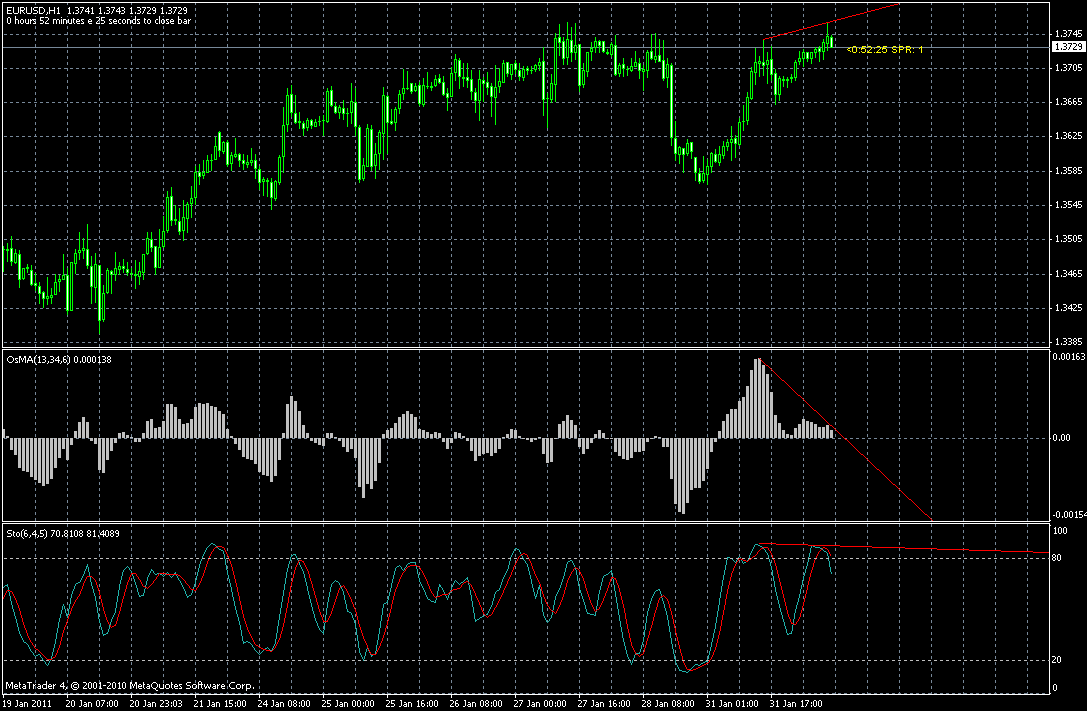Pick the 1.3585 price scale value
1087x711 pixels.
coord(1068,171)
